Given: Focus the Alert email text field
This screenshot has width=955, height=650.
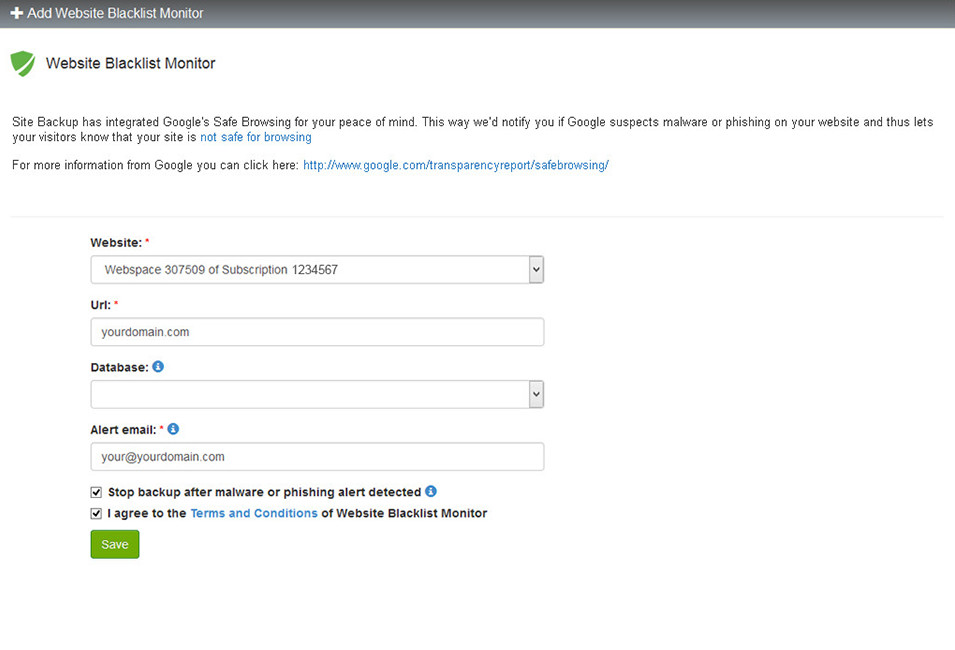Looking at the screenshot, I should pos(317,456).
